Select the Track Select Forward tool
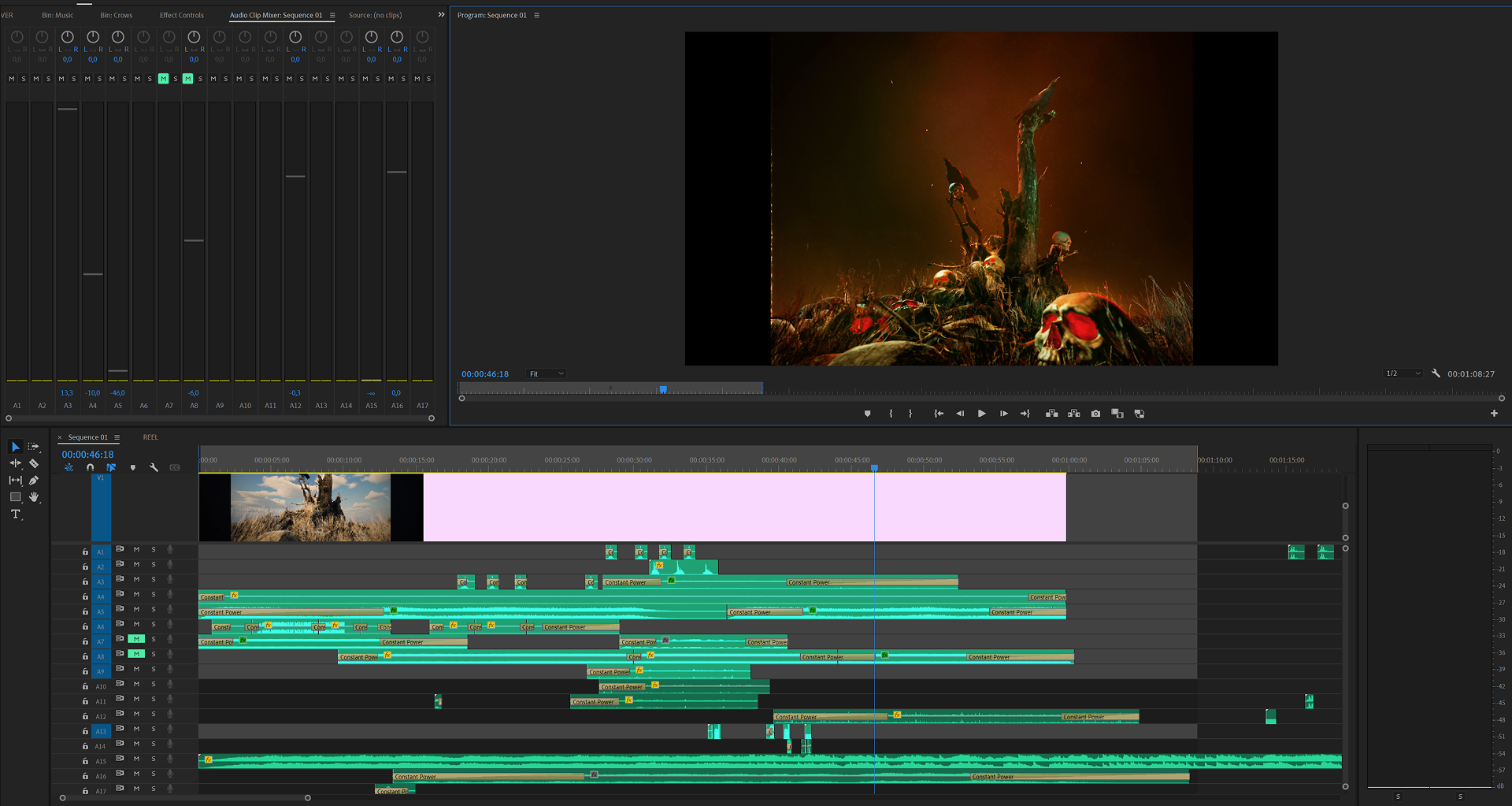The height and width of the screenshot is (806, 1512). (x=34, y=447)
